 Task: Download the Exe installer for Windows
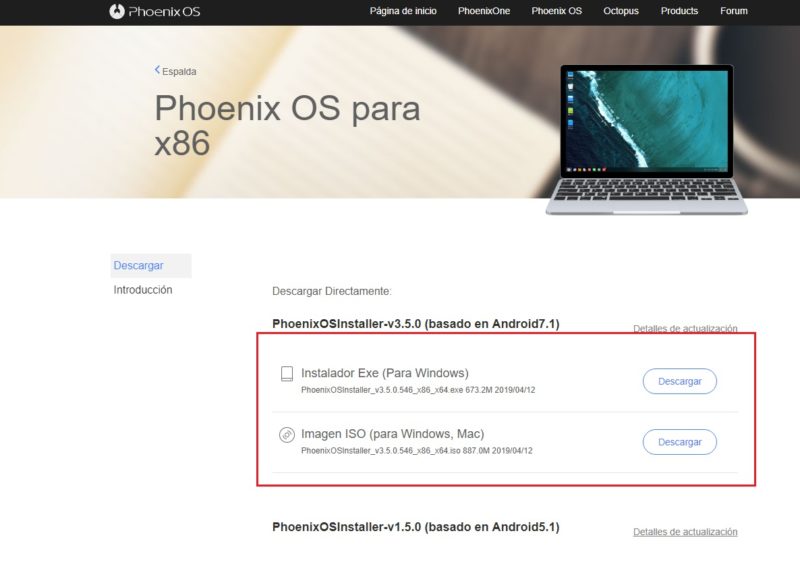click(680, 381)
